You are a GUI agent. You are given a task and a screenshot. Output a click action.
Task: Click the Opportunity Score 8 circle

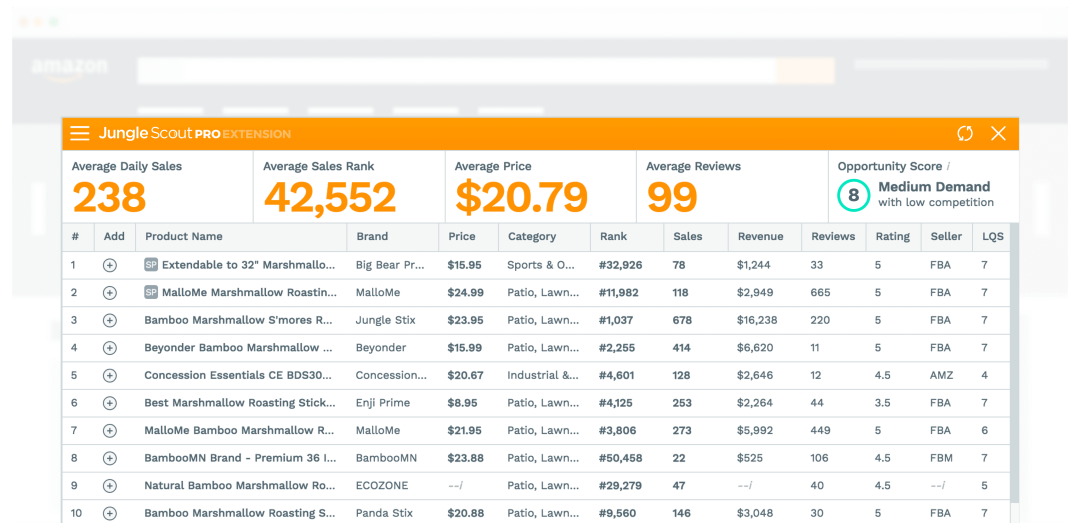[x=853, y=196]
